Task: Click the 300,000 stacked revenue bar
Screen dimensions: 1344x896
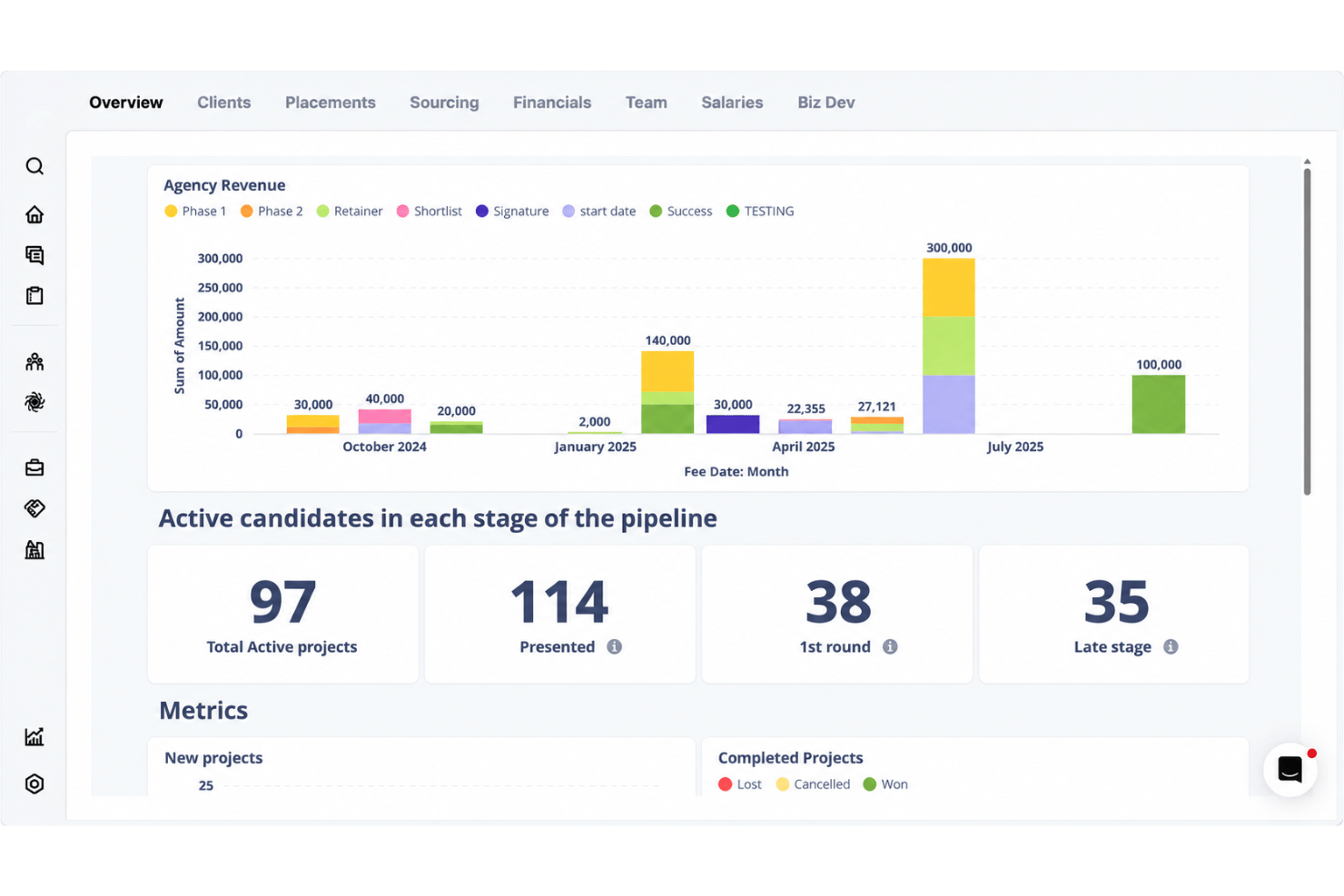Action: [949, 346]
